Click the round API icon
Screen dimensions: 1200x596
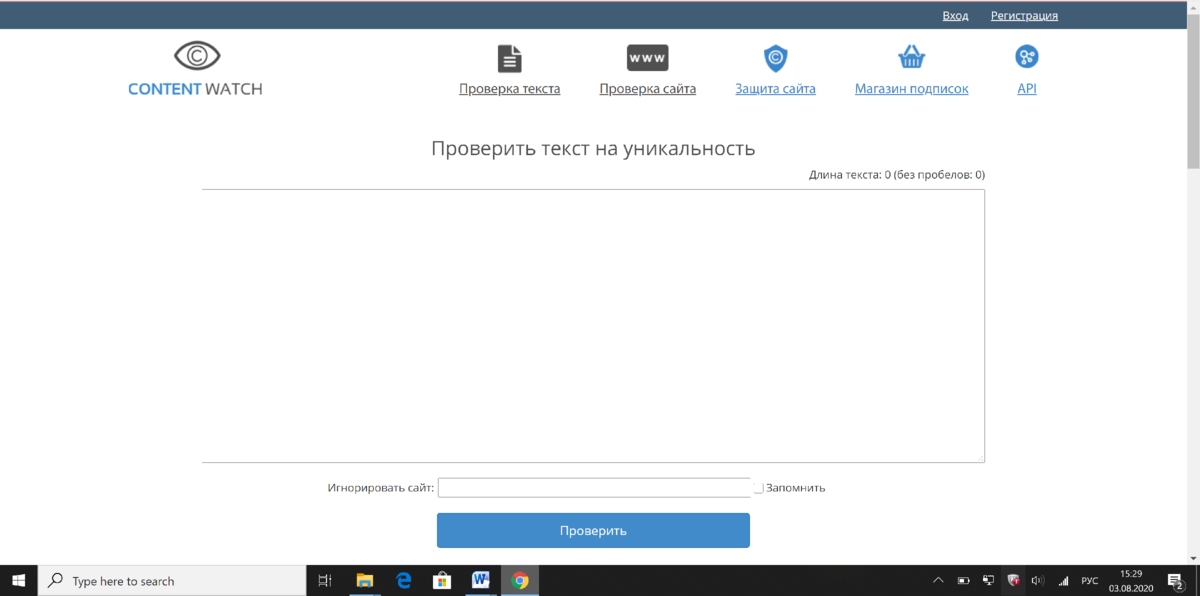coord(1027,57)
